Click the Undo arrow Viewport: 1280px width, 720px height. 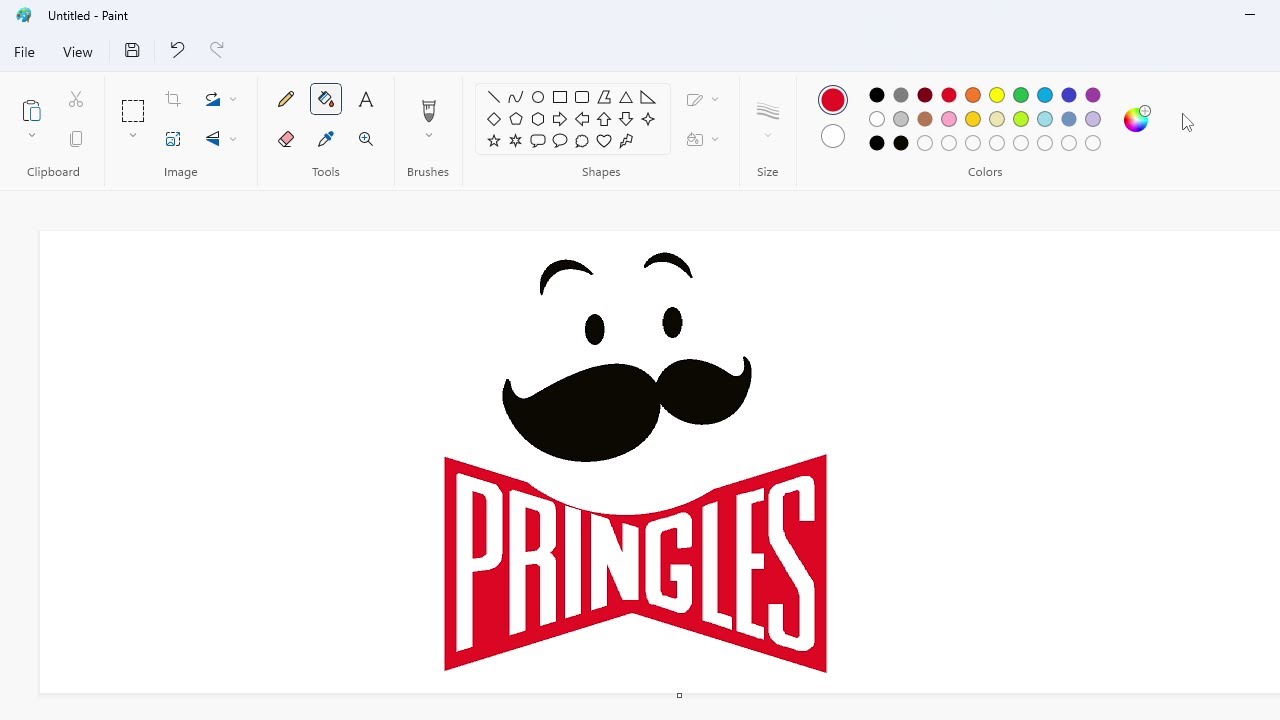coord(177,50)
